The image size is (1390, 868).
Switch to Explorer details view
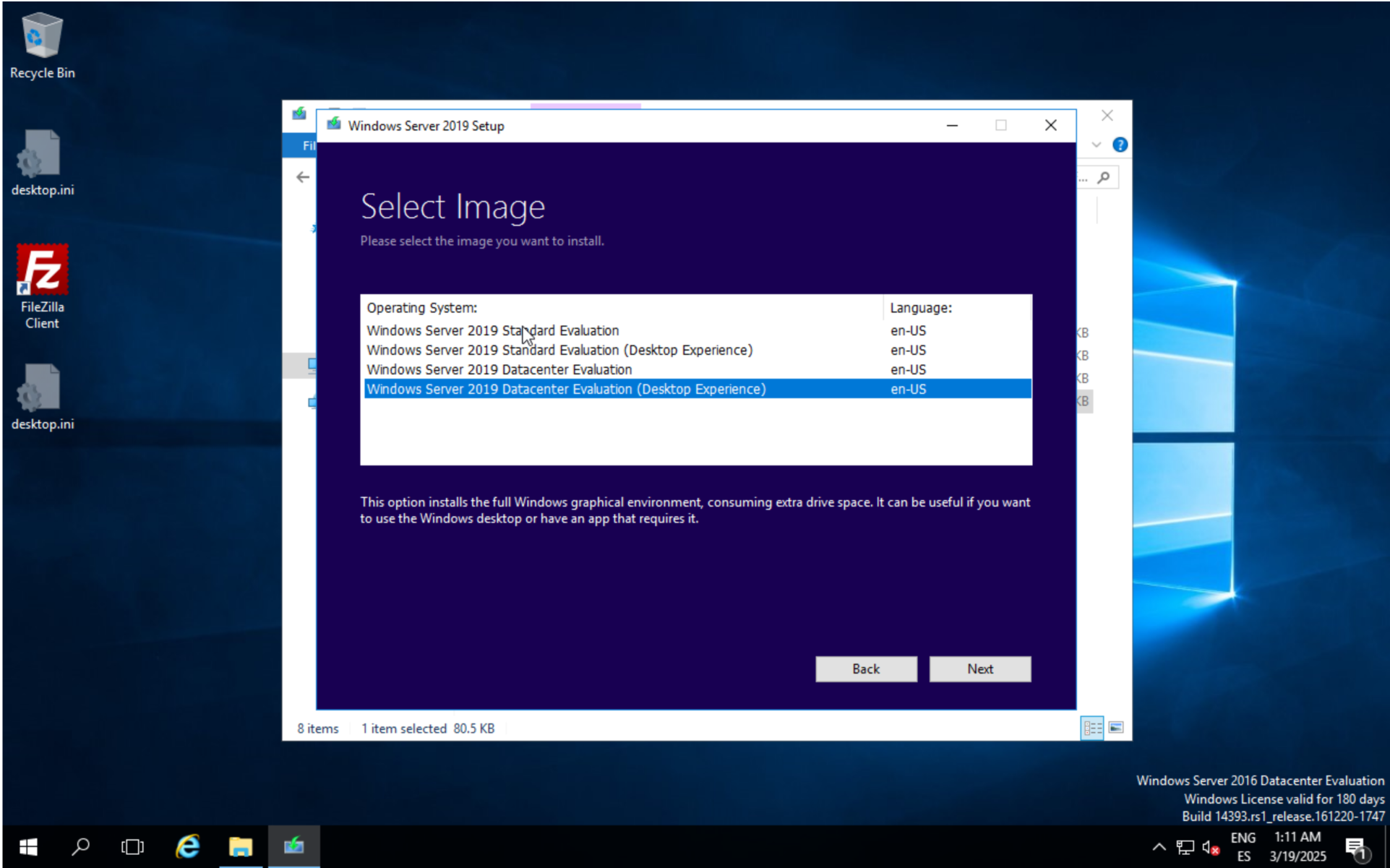tap(1091, 728)
